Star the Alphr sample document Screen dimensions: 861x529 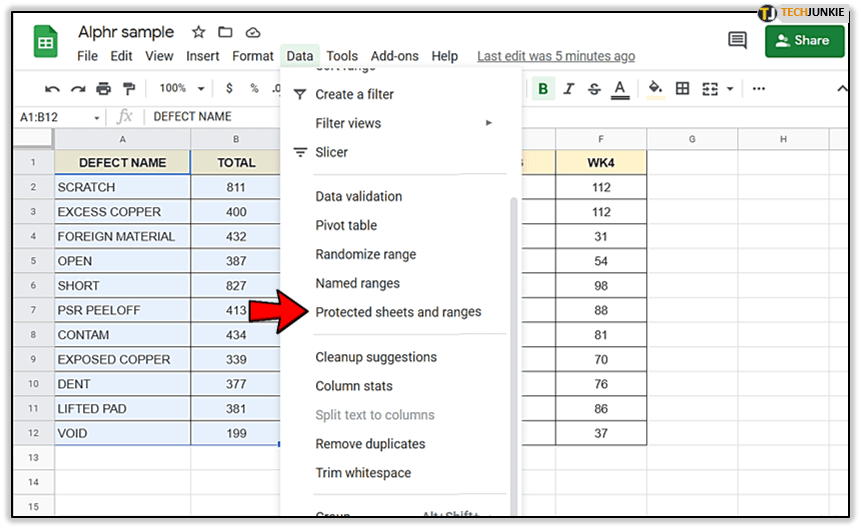click(x=198, y=33)
